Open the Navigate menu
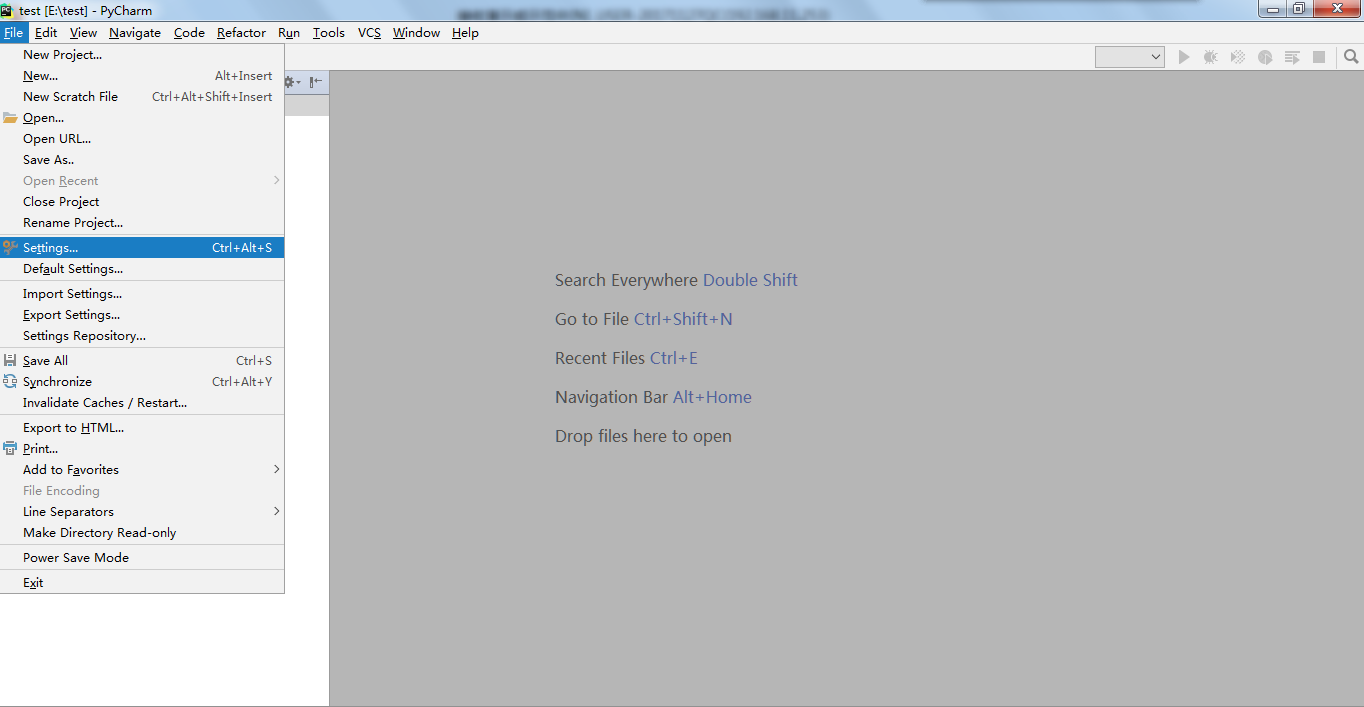The image size is (1364, 707). [135, 33]
